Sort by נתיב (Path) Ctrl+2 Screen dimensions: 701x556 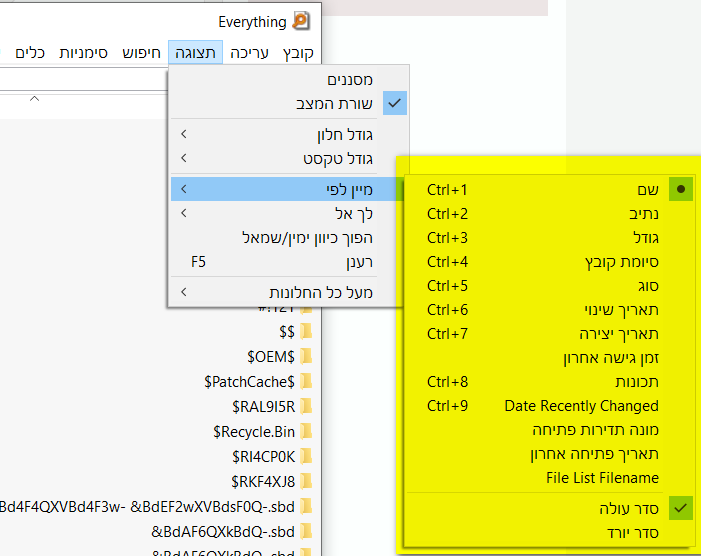(549, 214)
